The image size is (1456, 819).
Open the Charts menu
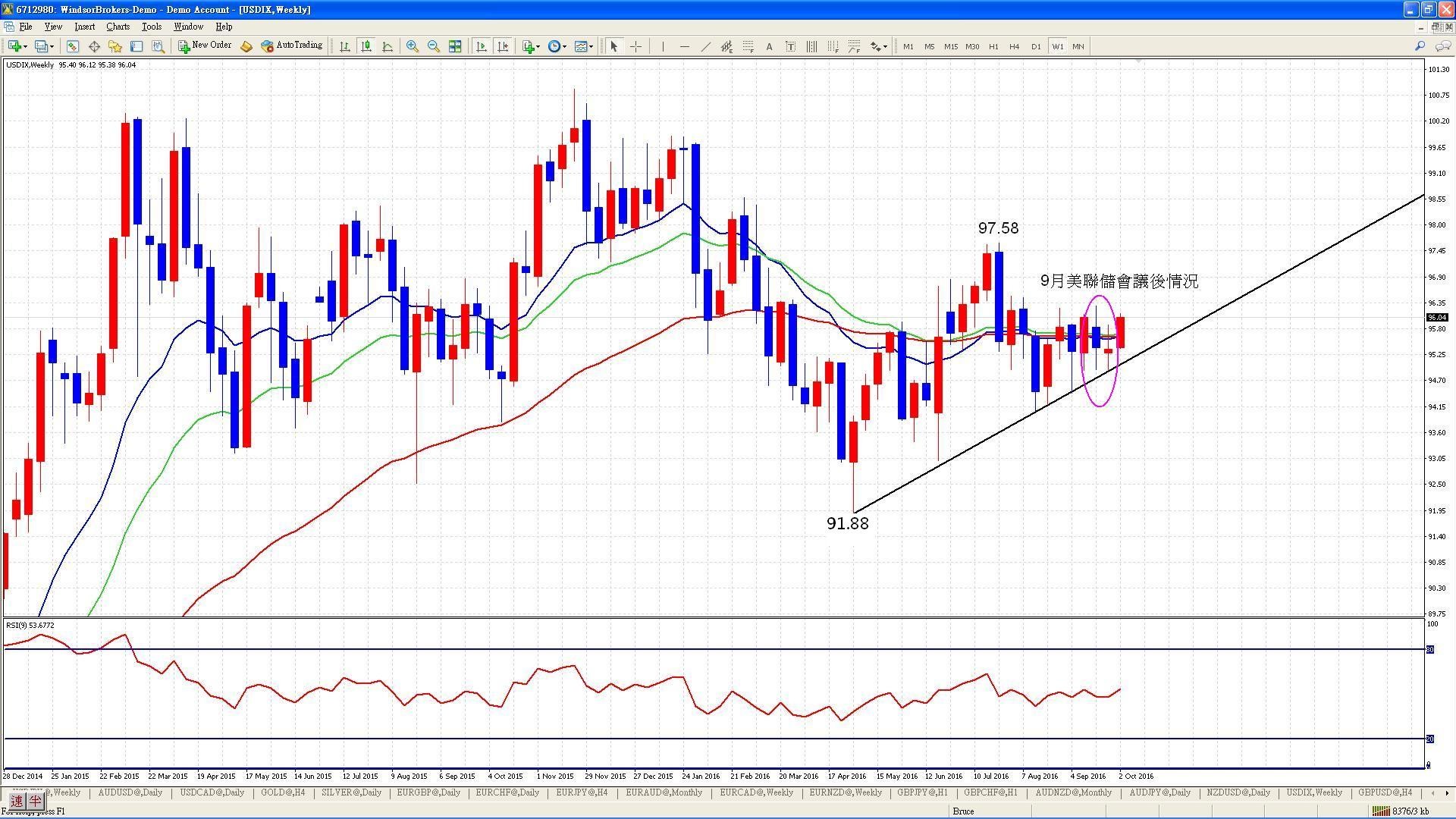pyautogui.click(x=118, y=27)
